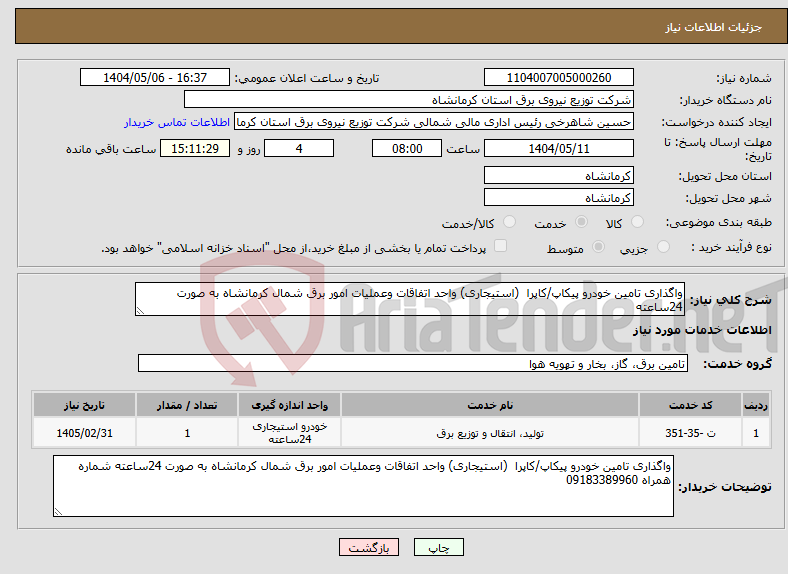Click the تاریخ نیاز column header
788x574 pixels.
click(x=84, y=405)
